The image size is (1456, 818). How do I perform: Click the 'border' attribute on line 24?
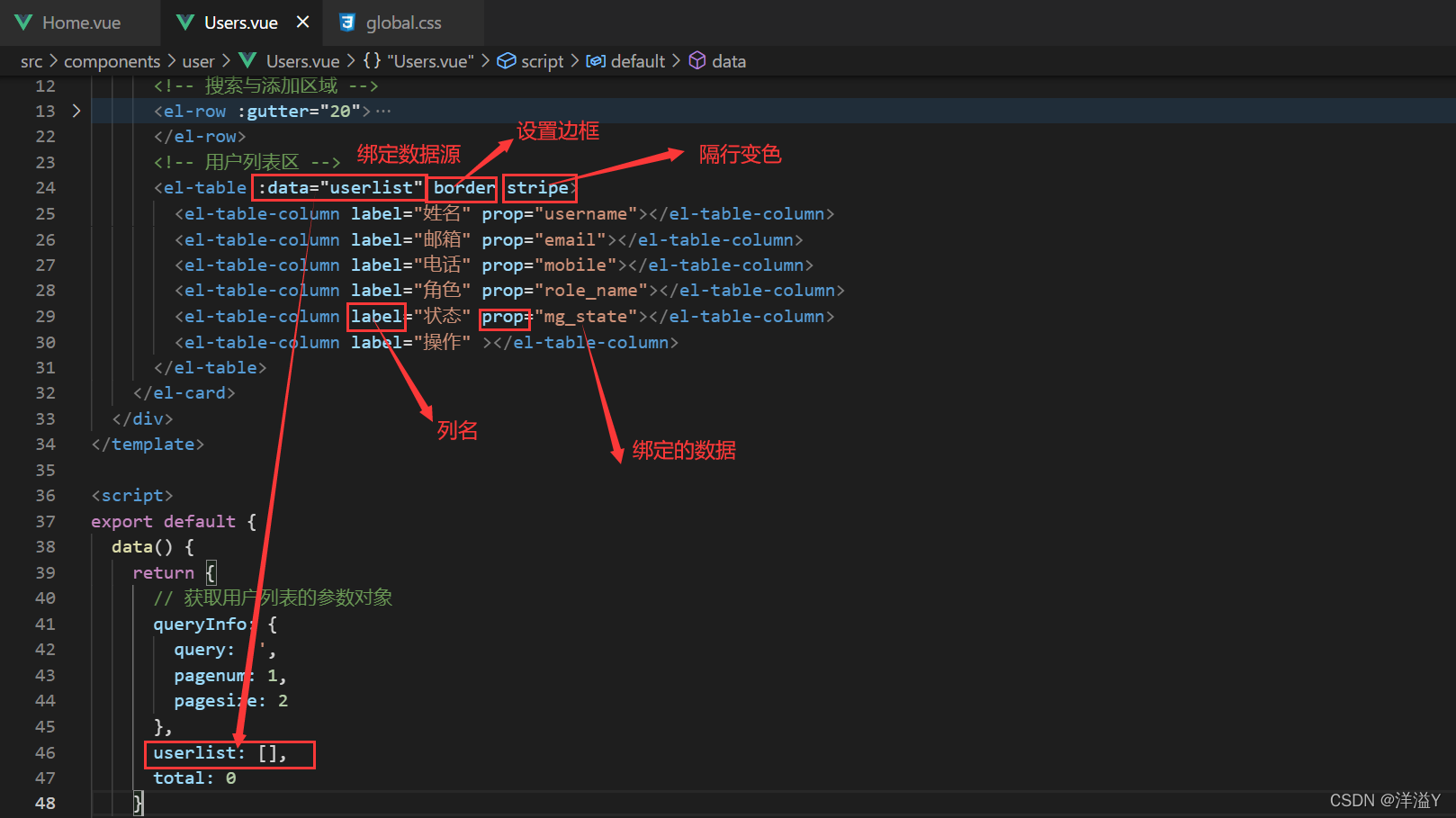[x=463, y=187]
